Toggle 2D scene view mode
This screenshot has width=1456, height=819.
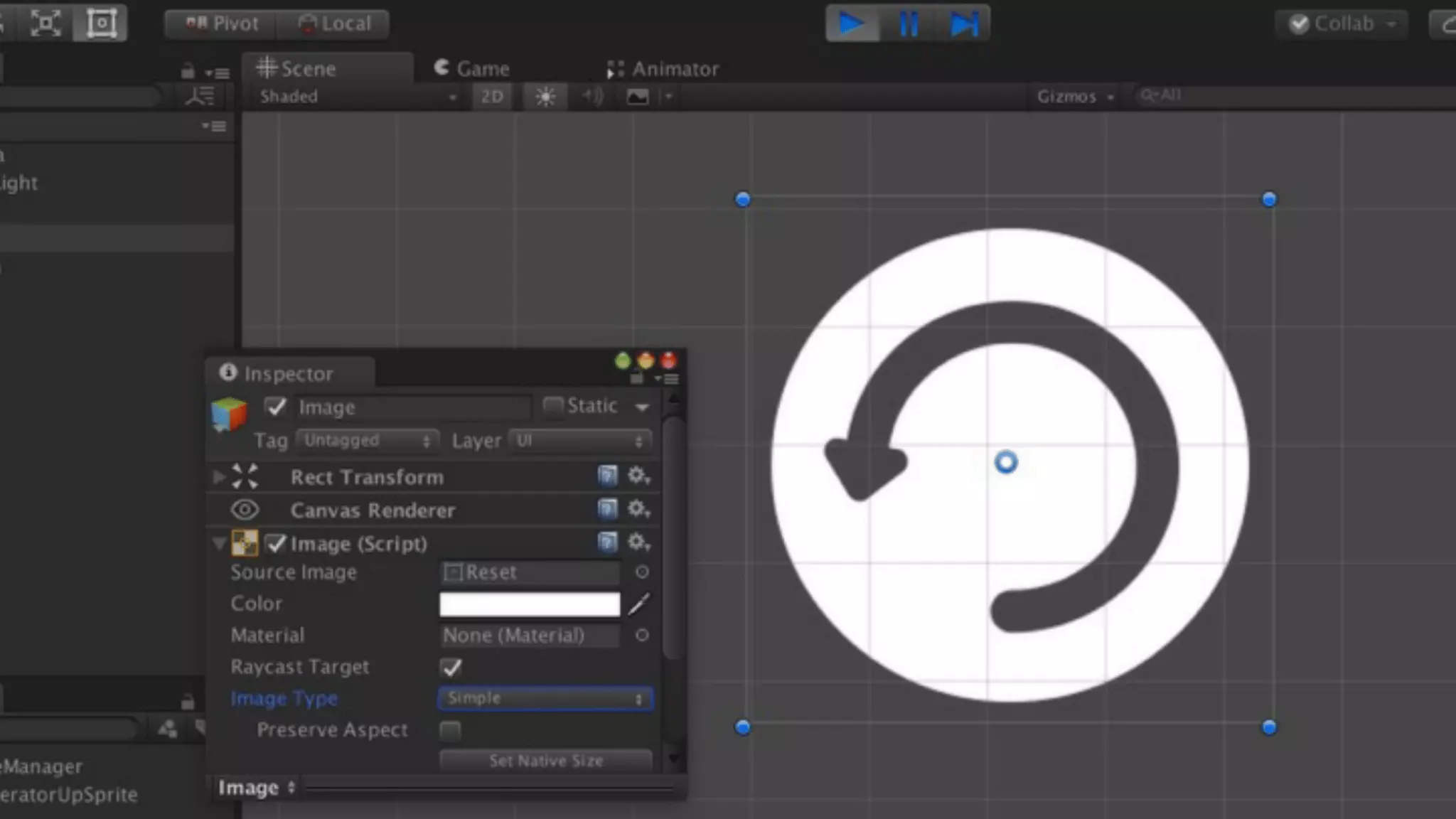(492, 97)
